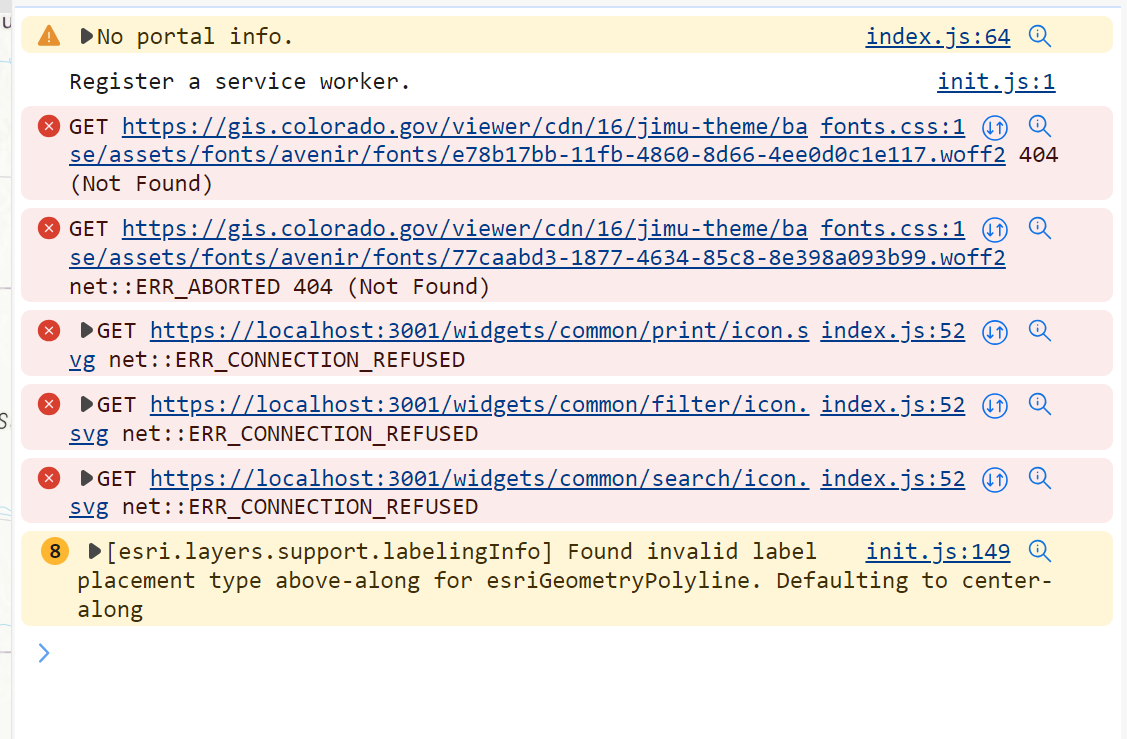Expand the filter/icon.svg GET error details
Screen dimensions: 1127x739
86,405
